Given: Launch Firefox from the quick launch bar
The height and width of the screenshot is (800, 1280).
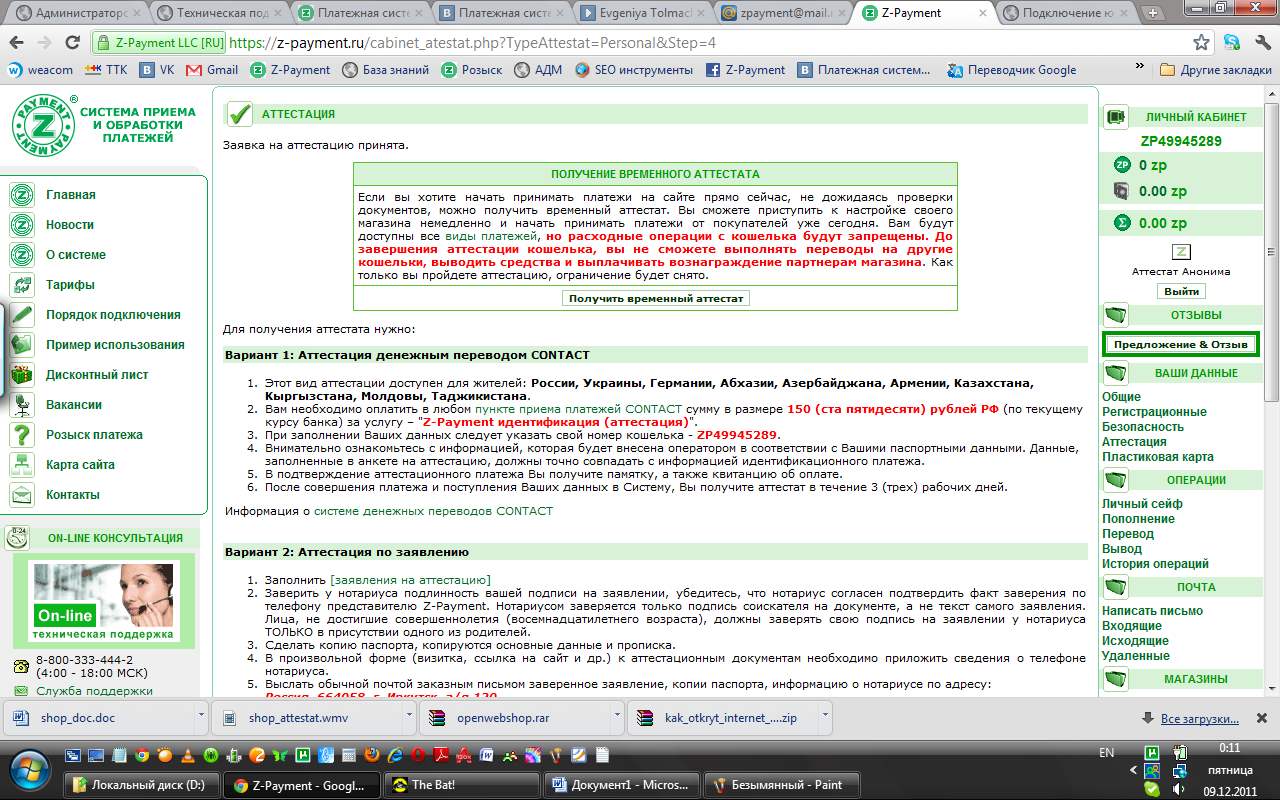Looking at the screenshot, I should (x=372, y=756).
